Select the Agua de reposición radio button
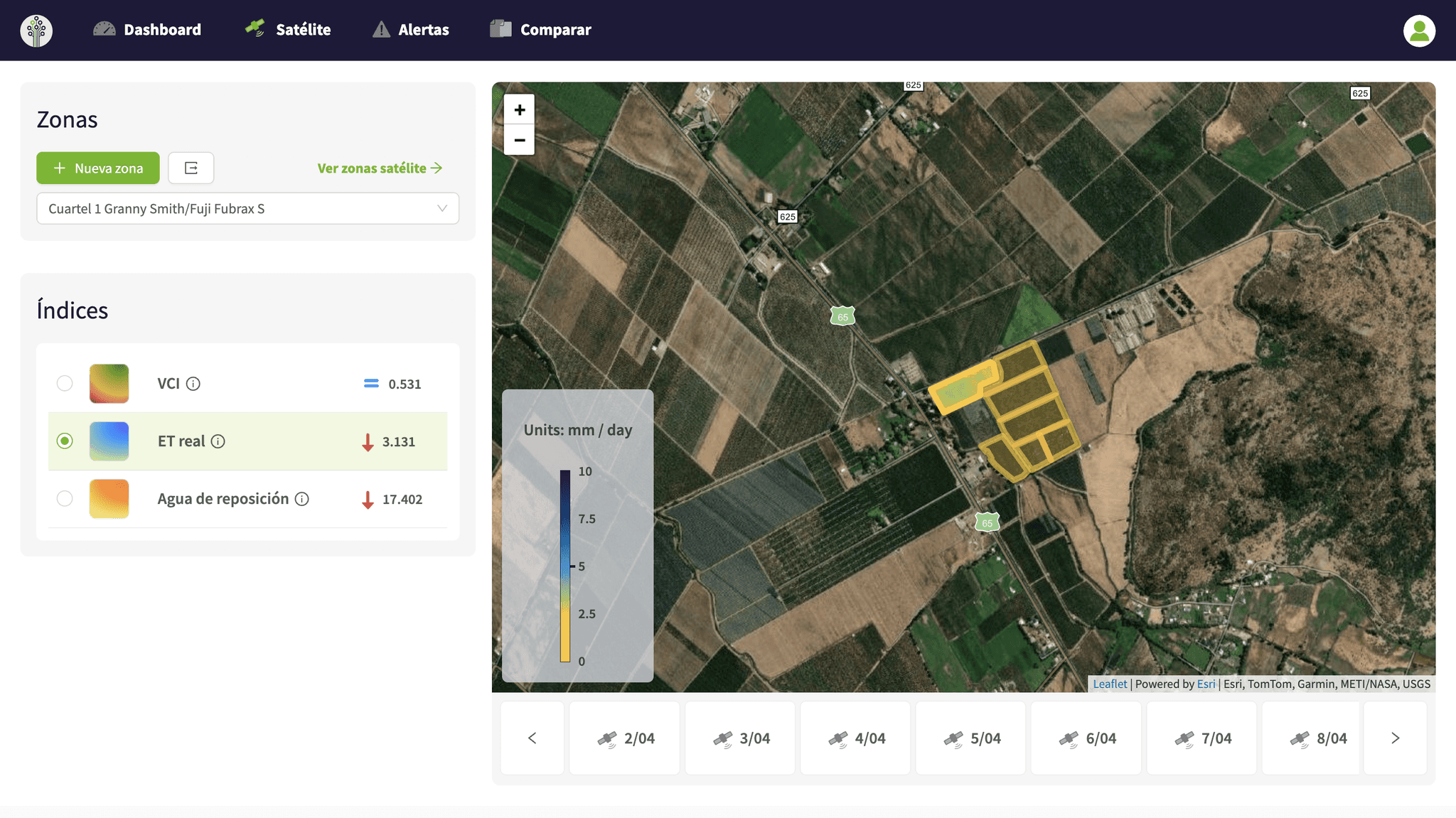This screenshot has width=1456, height=818. coord(65,499)
